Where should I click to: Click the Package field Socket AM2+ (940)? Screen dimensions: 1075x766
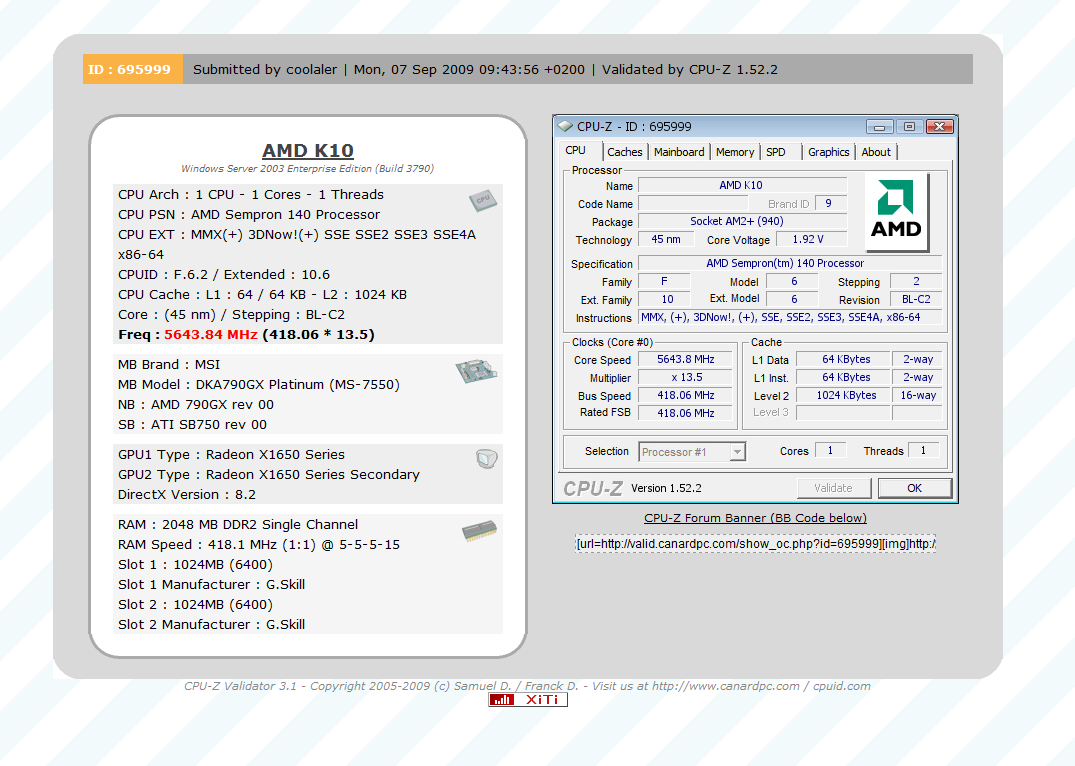pyautogui.click(x=742, y=222)
